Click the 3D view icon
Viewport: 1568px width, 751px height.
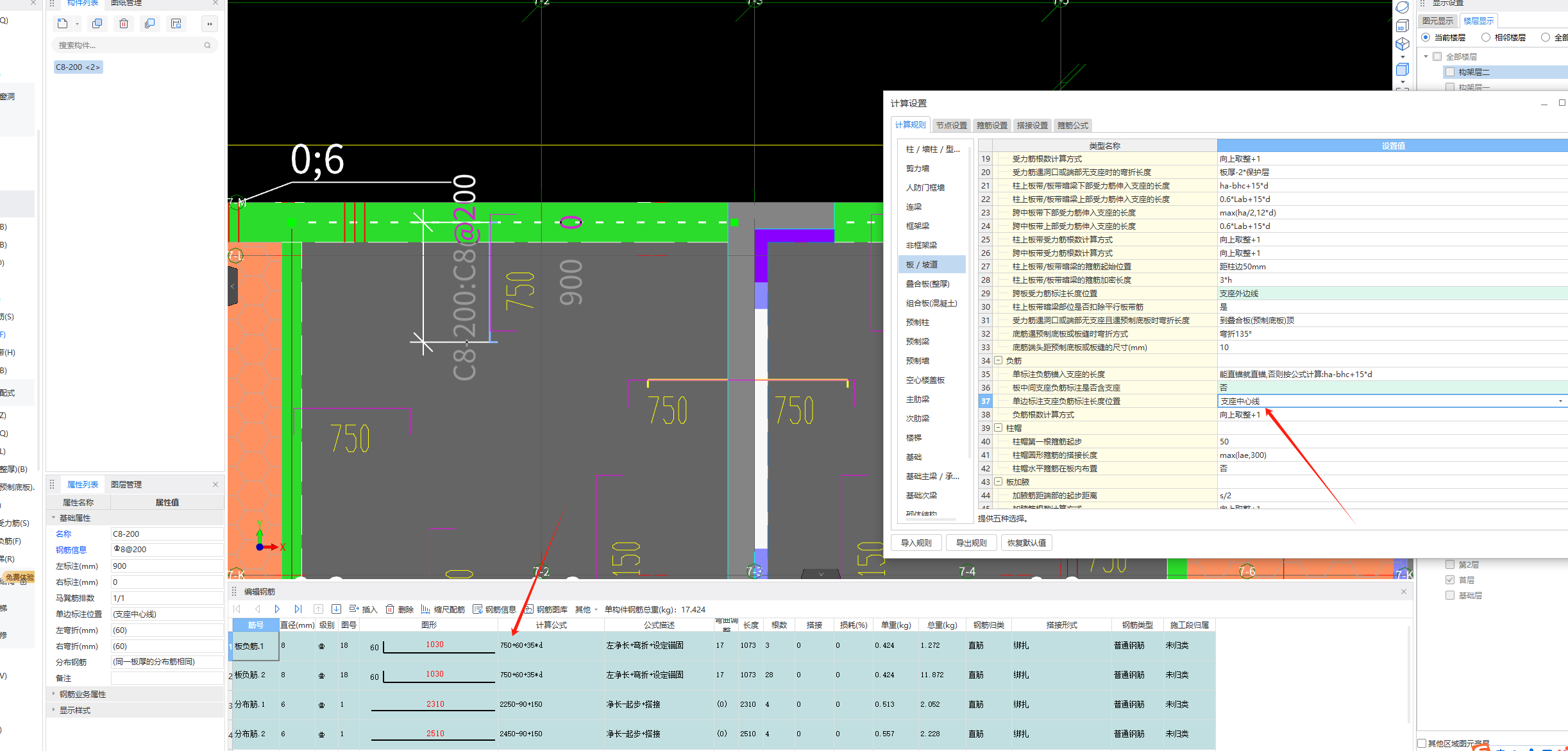click(1403, 26)
